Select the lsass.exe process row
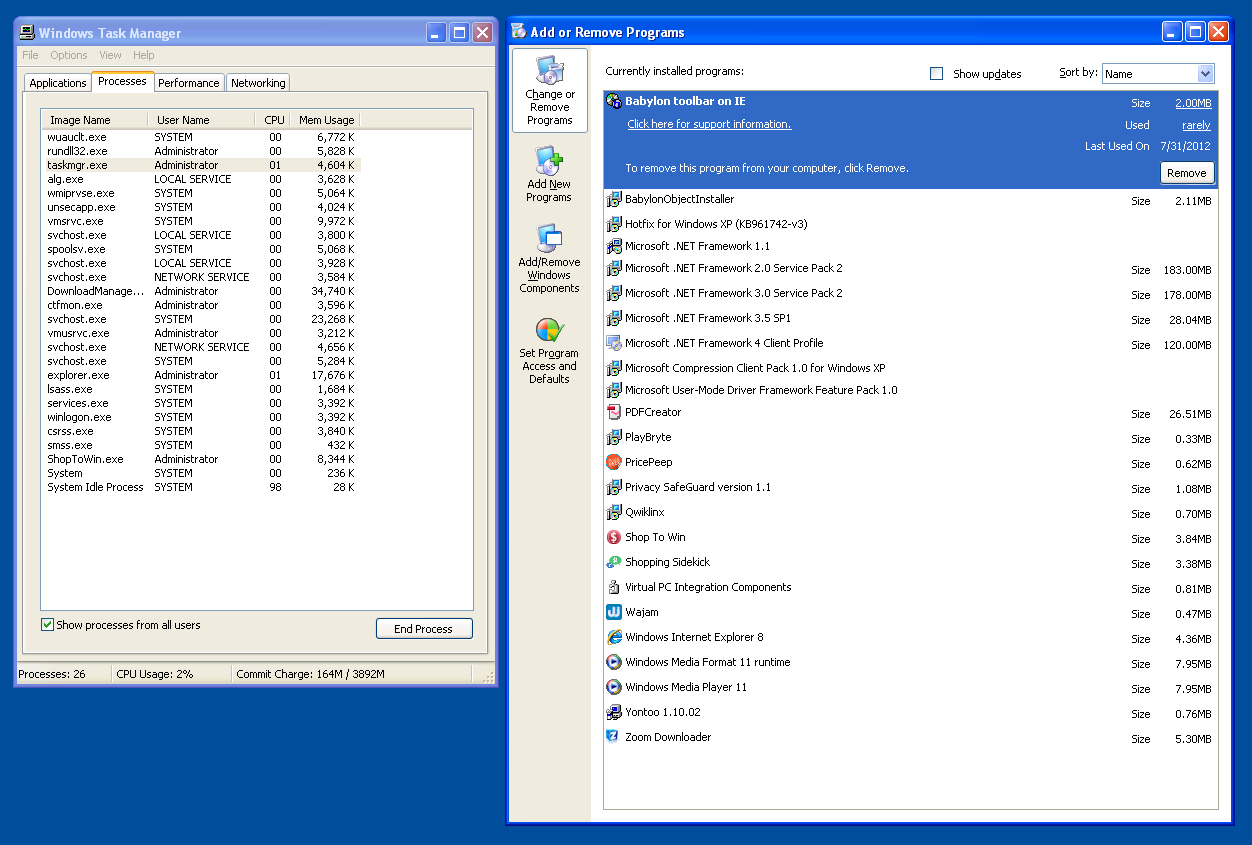The image size is (1252, 845). coord(201,389)
